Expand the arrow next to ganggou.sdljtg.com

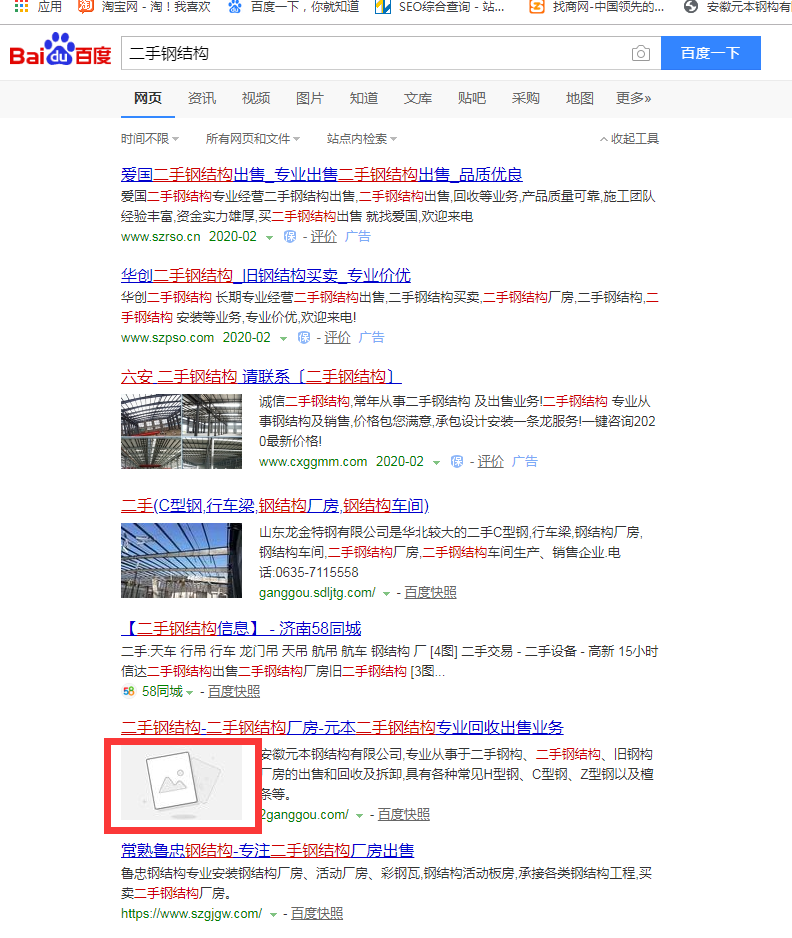click(386, 593)
